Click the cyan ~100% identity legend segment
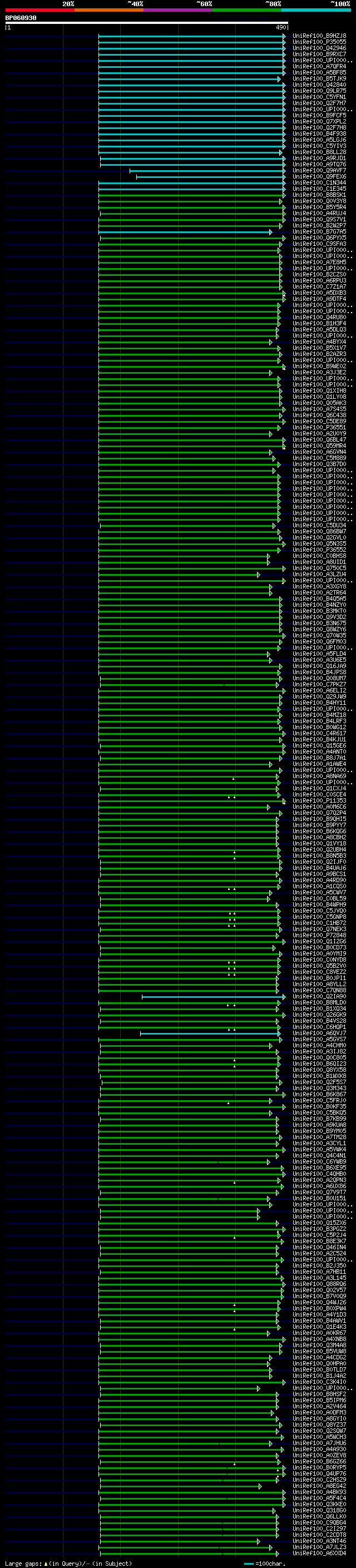This screenshot has width=356, height=1568. coord(316,10)
